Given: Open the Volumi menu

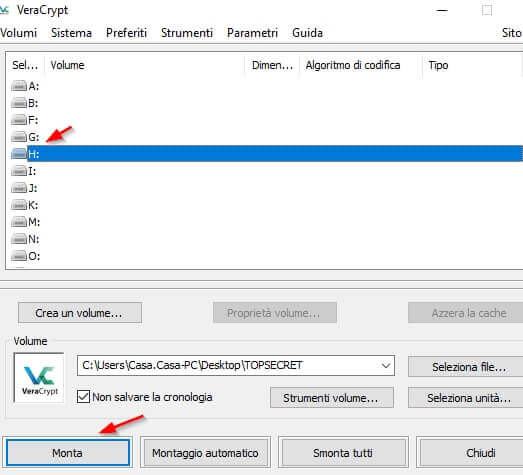Looking at the screenshot, I should coord(18,33).
